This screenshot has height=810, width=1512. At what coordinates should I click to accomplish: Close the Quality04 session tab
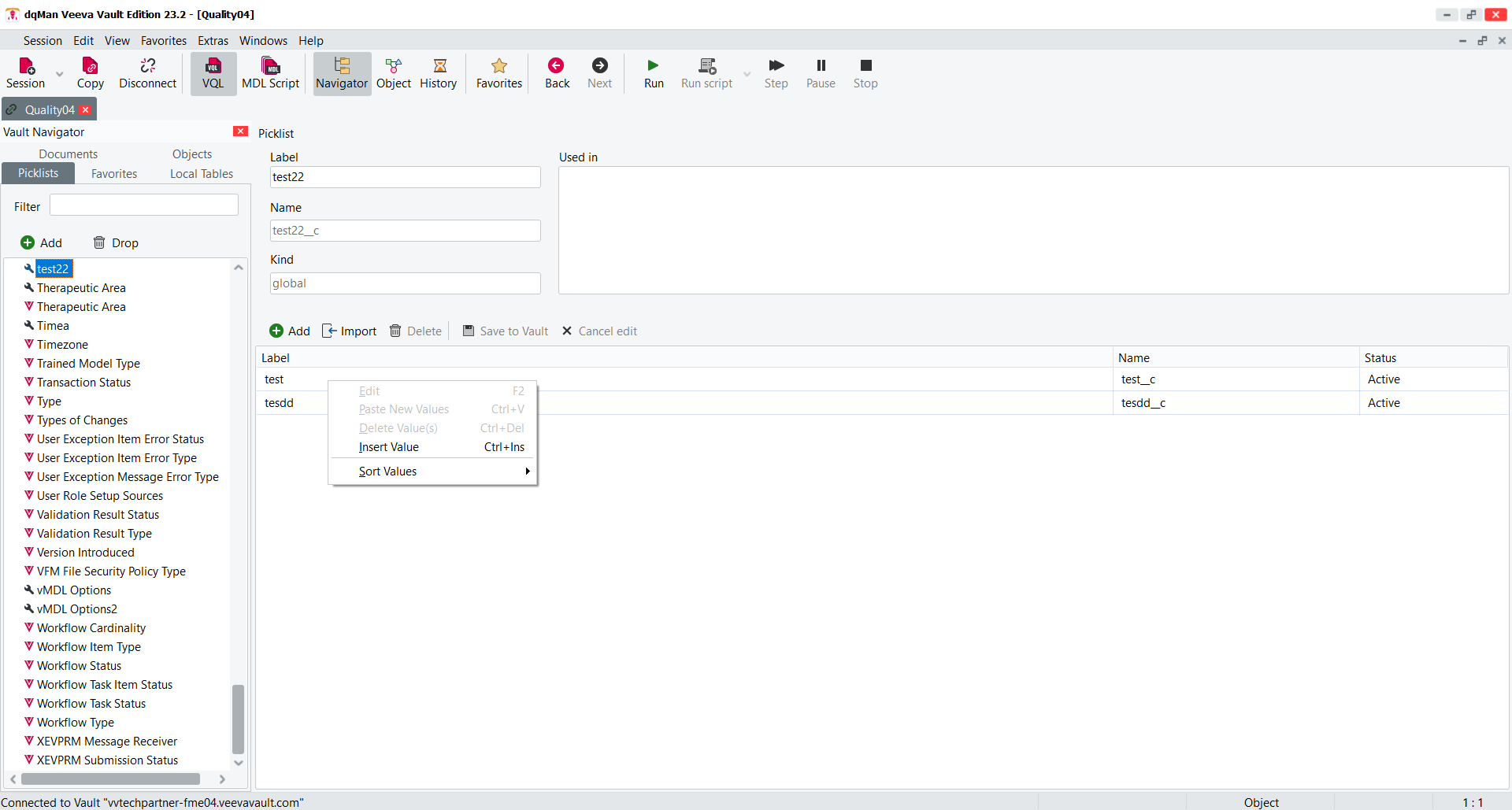point(86,110)
